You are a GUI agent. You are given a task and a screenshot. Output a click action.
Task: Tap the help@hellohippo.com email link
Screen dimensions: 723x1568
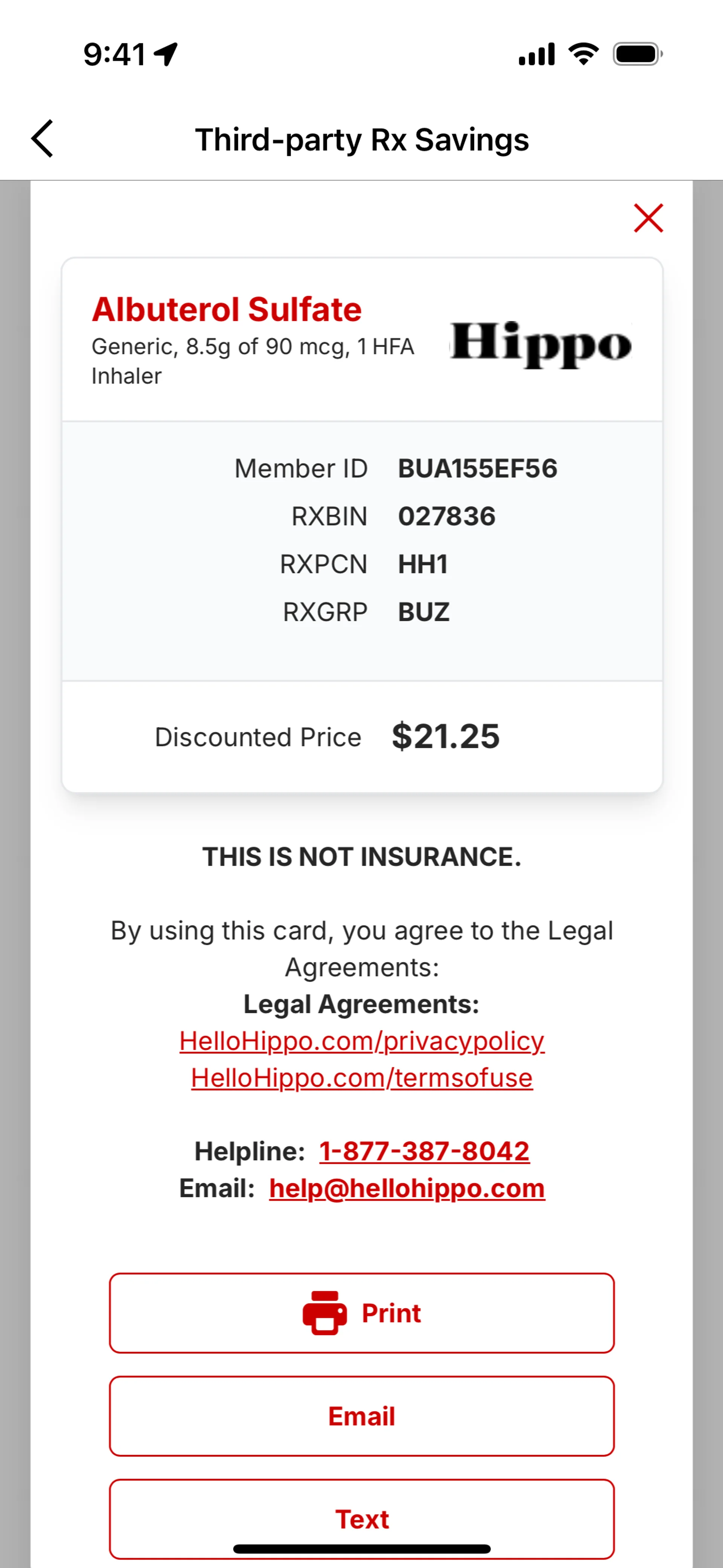tap(407, 1188)
